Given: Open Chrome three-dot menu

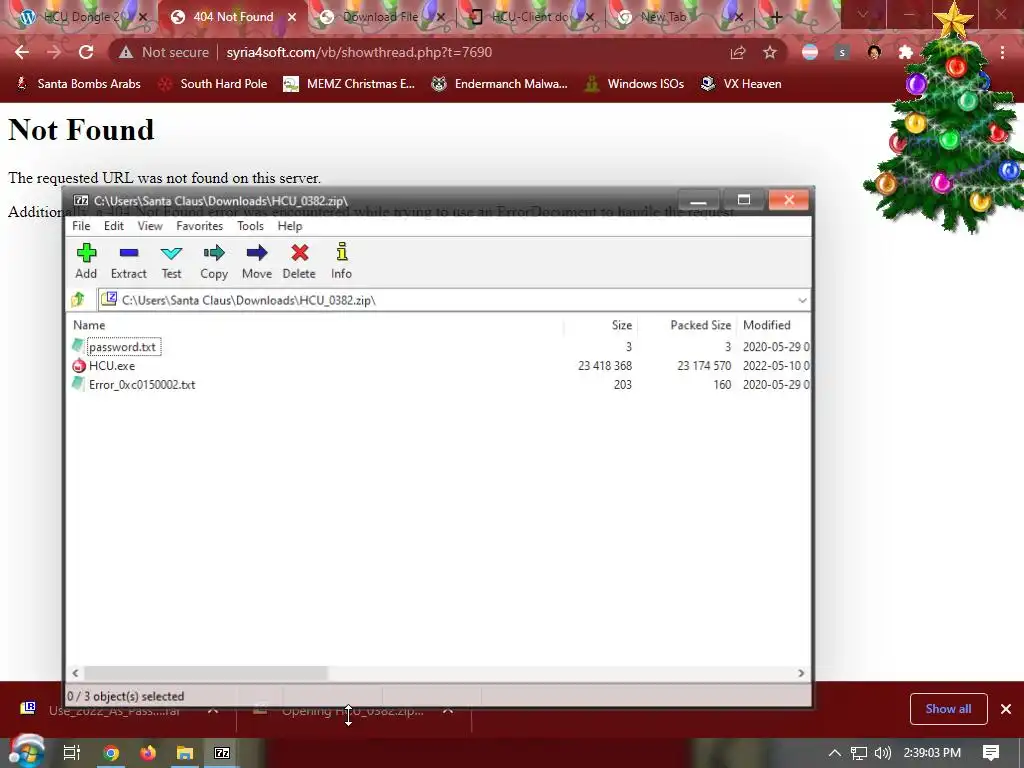Looking at the screenshot, I should click(x=1002, y=52).
